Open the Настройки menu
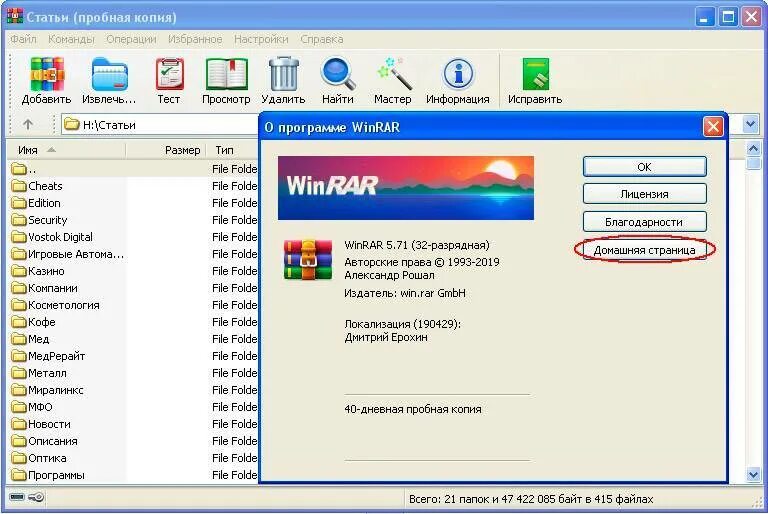This screenshot has width=768, height=514. (261, 39)
